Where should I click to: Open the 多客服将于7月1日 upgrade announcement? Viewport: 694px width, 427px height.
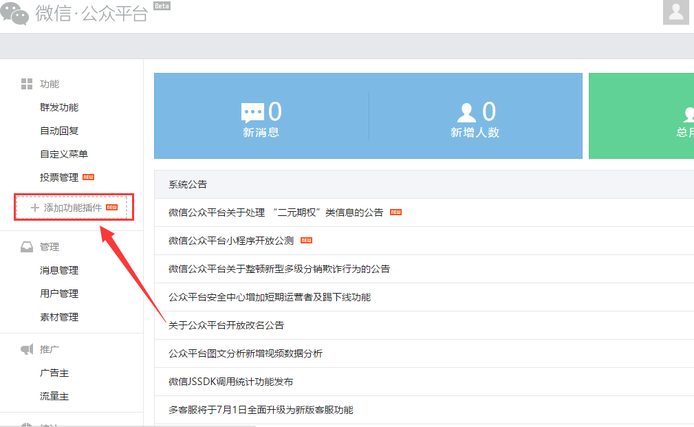click(261, 410)
